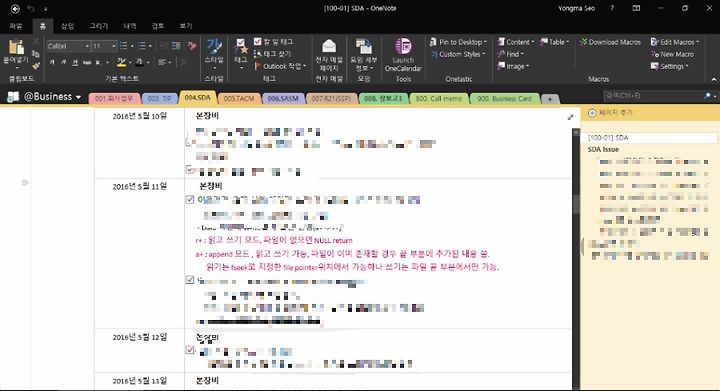
Task: Switch to the Insert ribbon tab
Action: [68, 26]
